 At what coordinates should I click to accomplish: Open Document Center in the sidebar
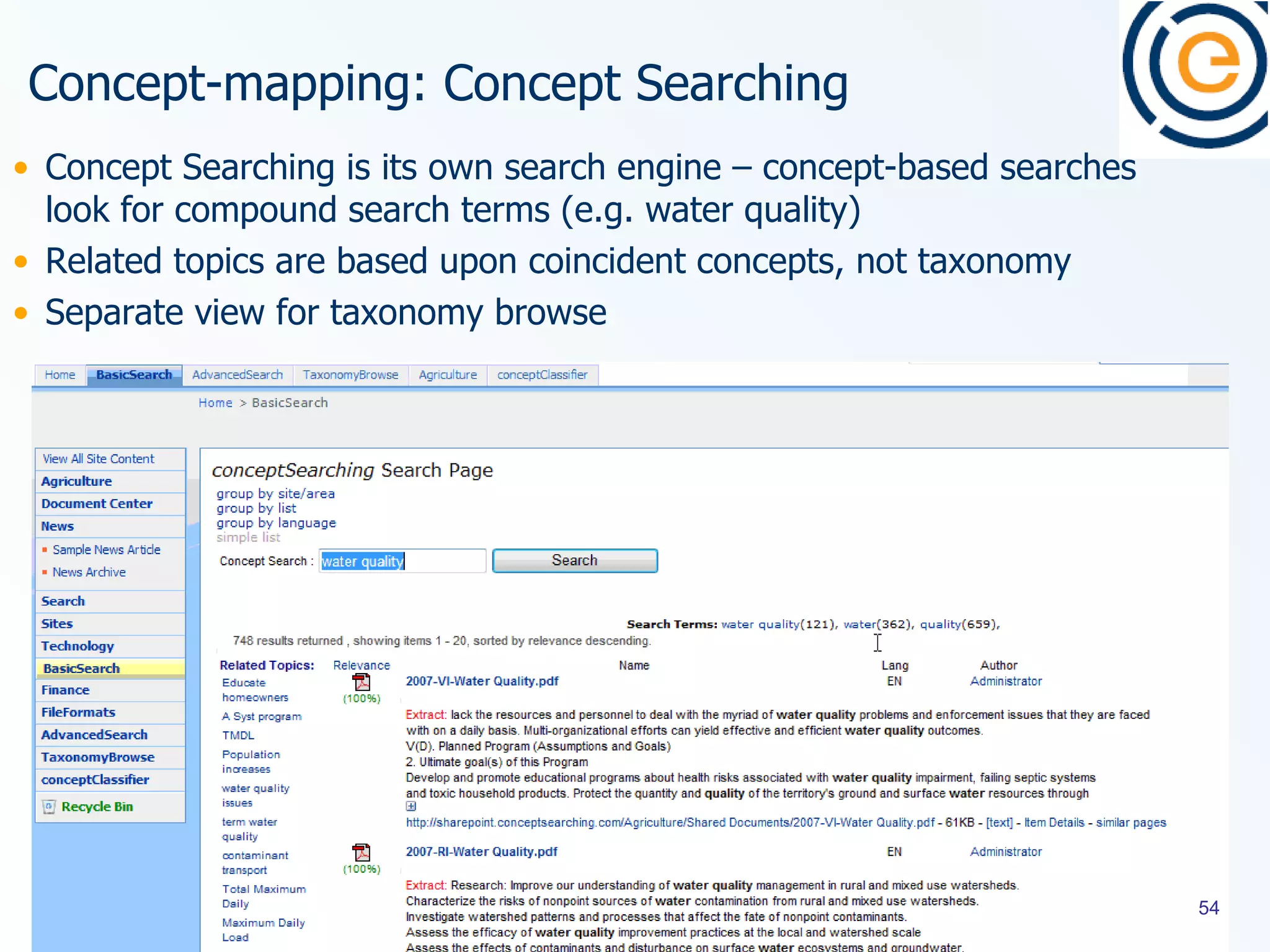tap(97, 504)
